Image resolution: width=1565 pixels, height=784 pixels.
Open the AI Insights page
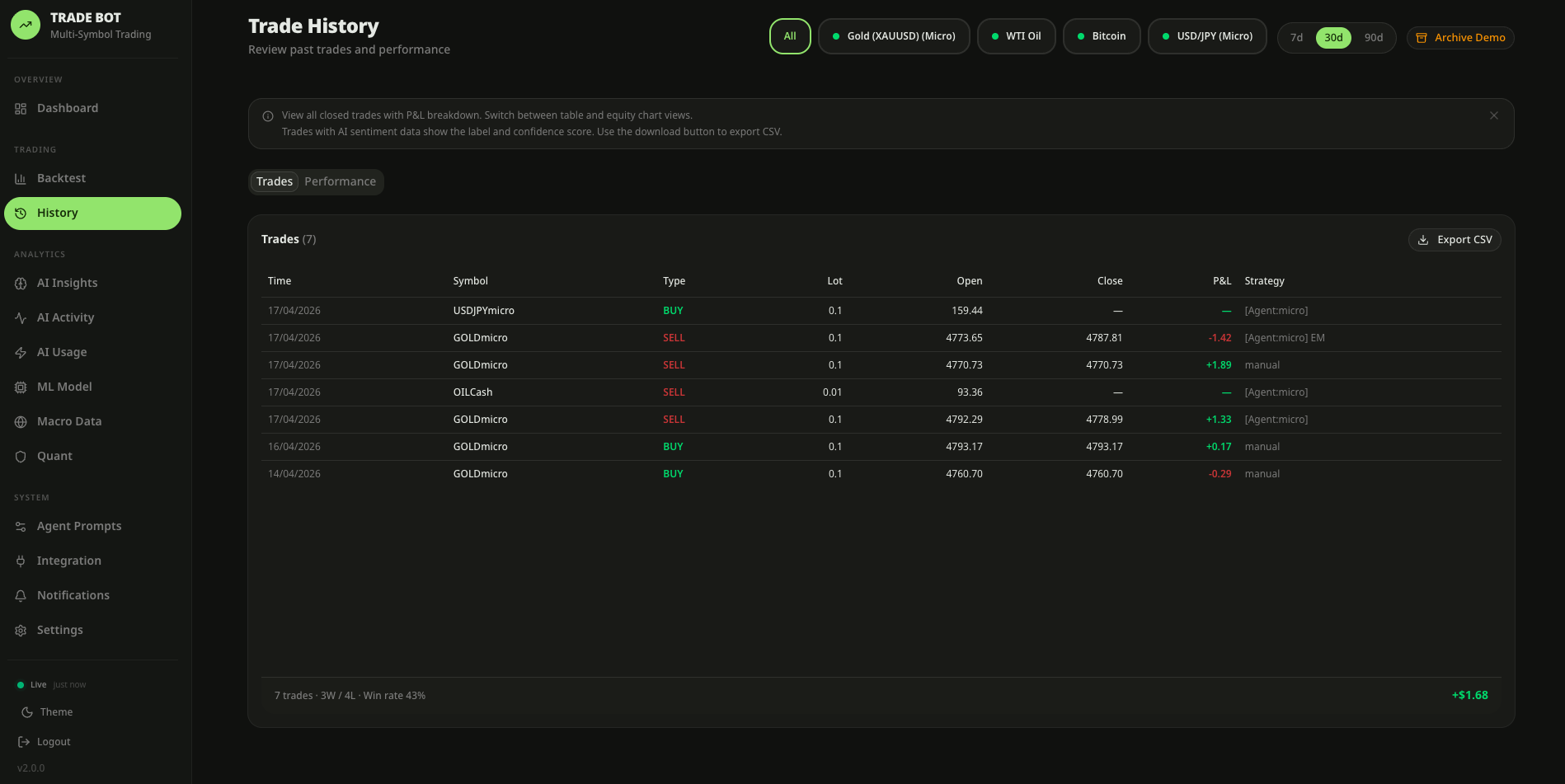[x=92, y=283]
